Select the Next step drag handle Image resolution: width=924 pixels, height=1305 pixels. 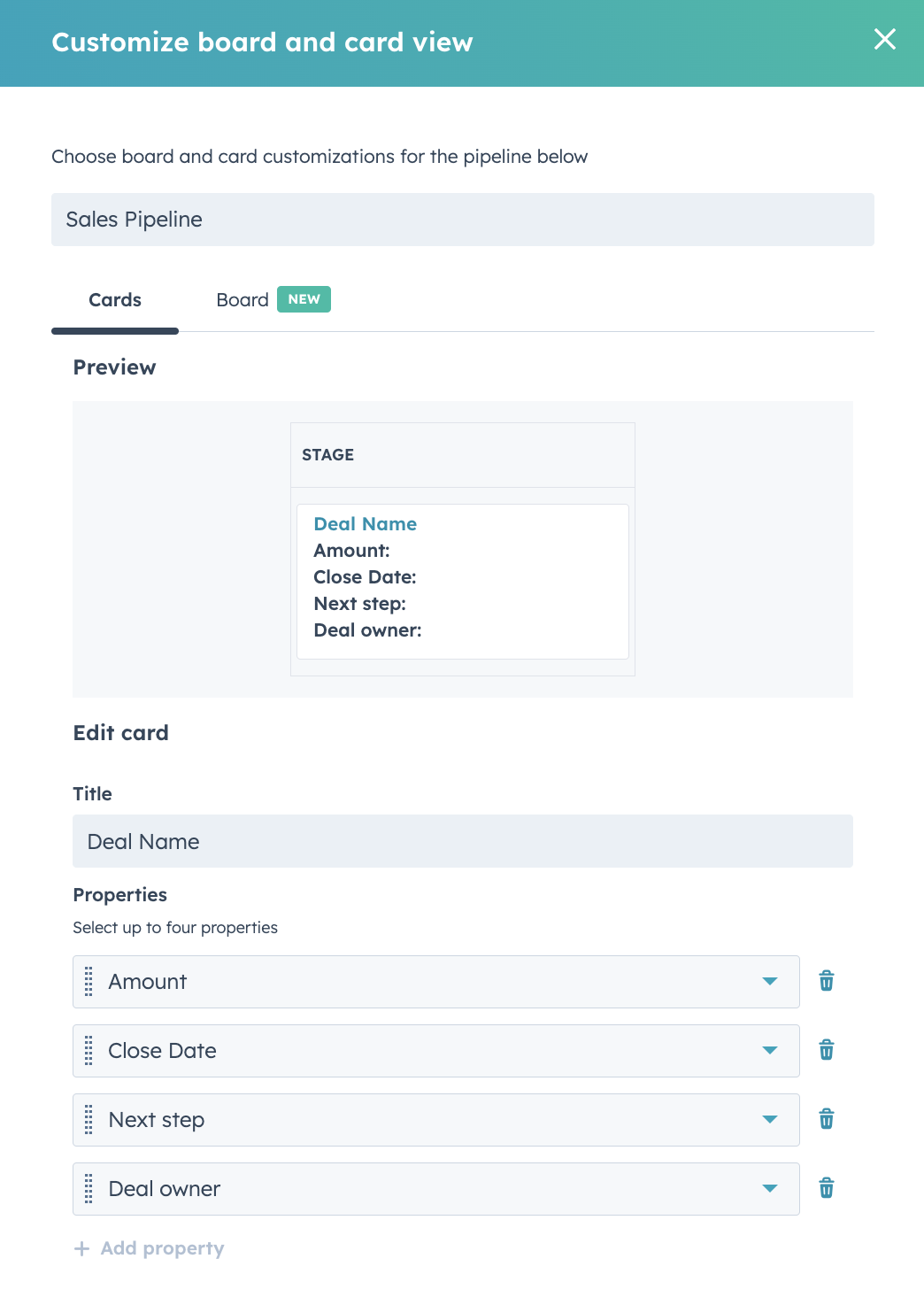pyautogui.click(x=89, y=1120)
